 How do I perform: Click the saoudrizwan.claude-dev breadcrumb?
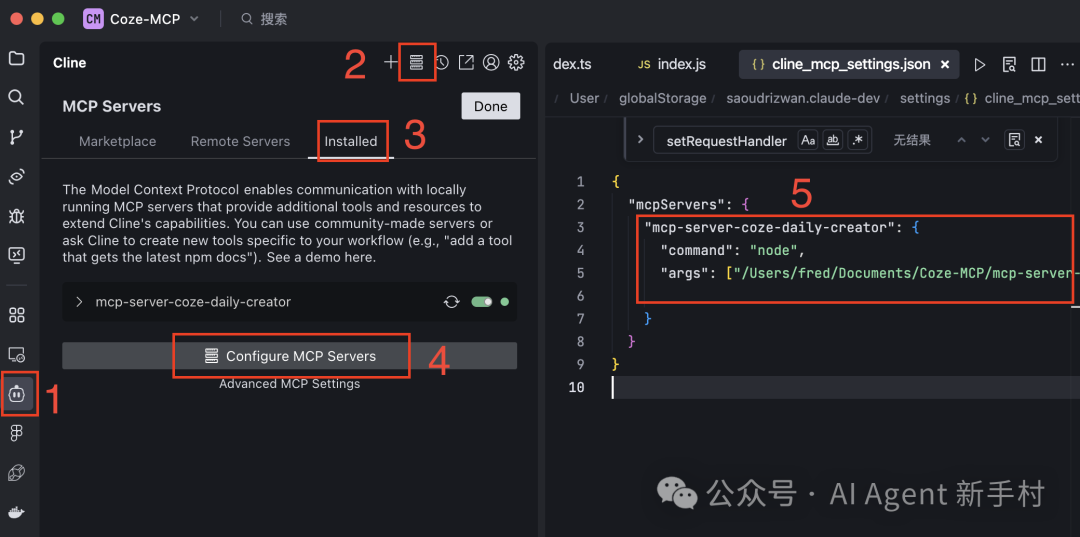click(803, 98)
